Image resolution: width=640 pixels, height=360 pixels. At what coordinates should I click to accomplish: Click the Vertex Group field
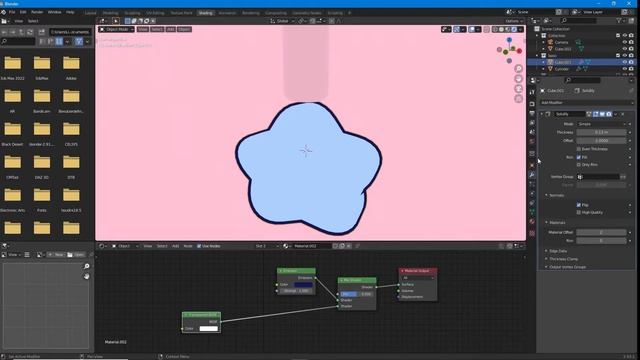coord(598,177)
